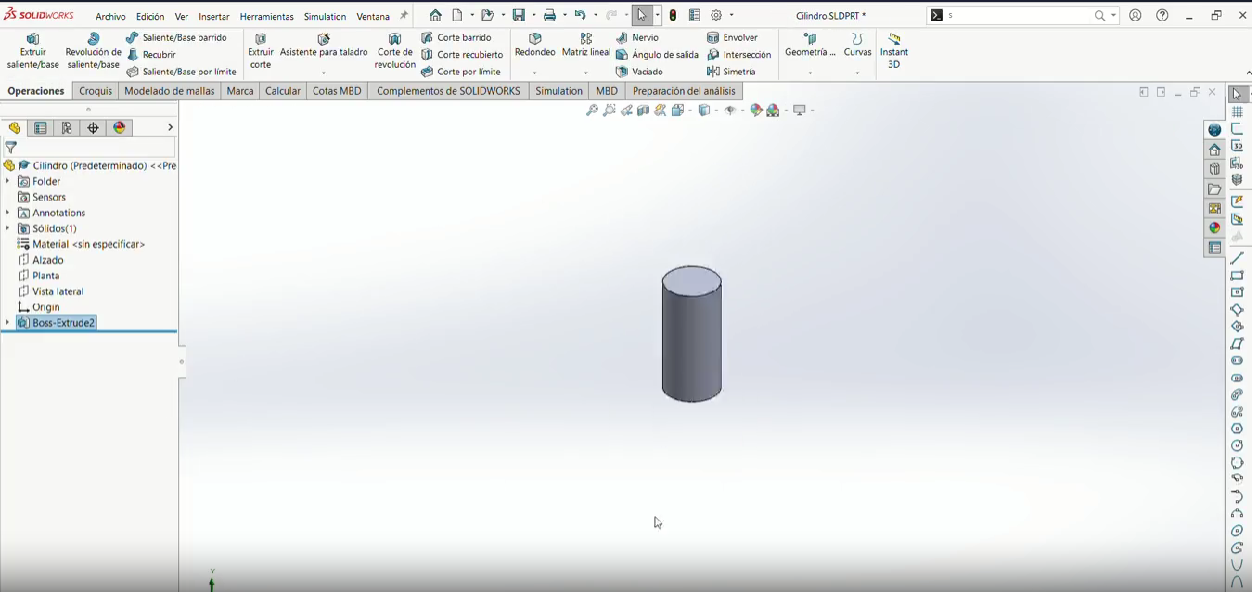Viewport: 1252px width, 592px height.
Task: Activate Extruir corte tool
Action: coord(260,51)
